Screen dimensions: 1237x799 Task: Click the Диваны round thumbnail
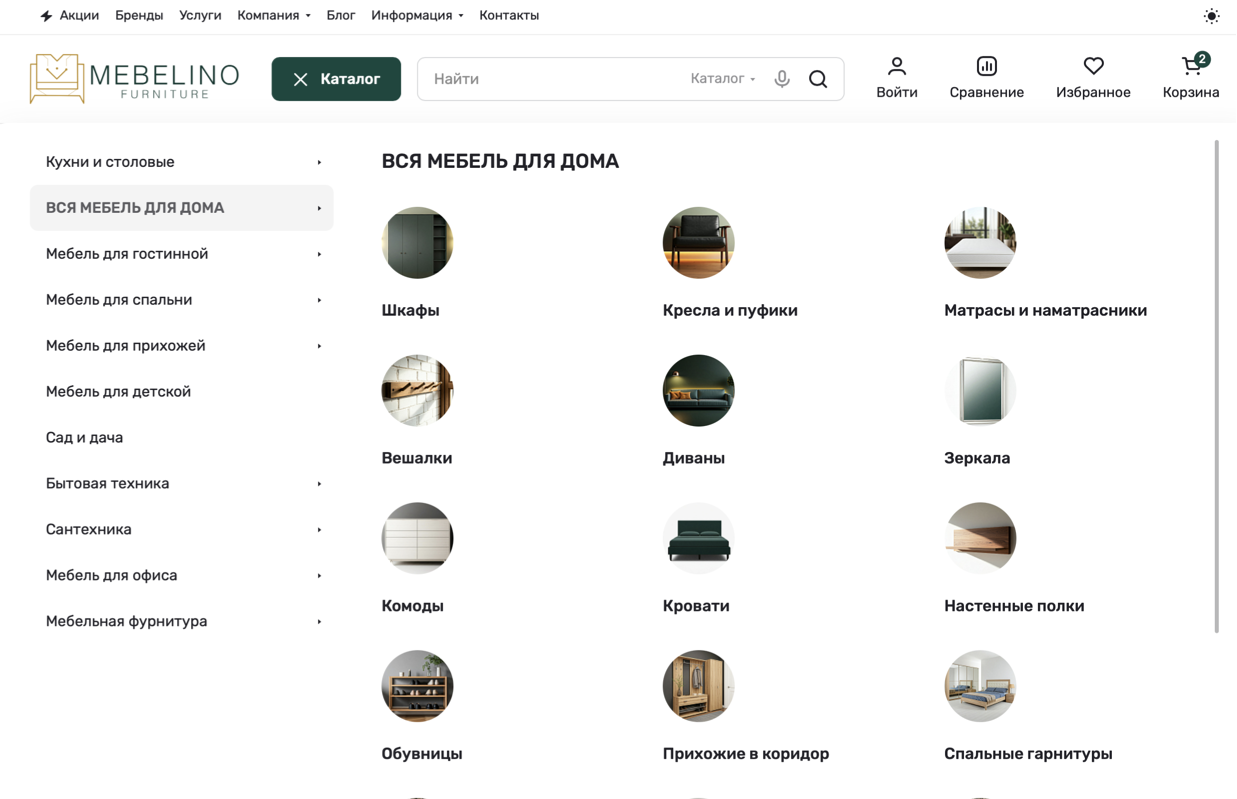[x=699, y=391]
